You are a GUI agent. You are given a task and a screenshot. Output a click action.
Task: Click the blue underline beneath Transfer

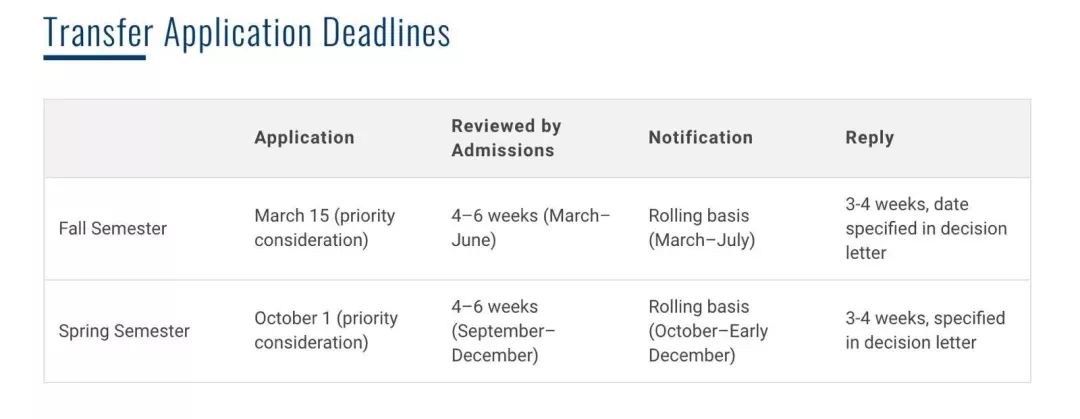click(x=95, y=57)
